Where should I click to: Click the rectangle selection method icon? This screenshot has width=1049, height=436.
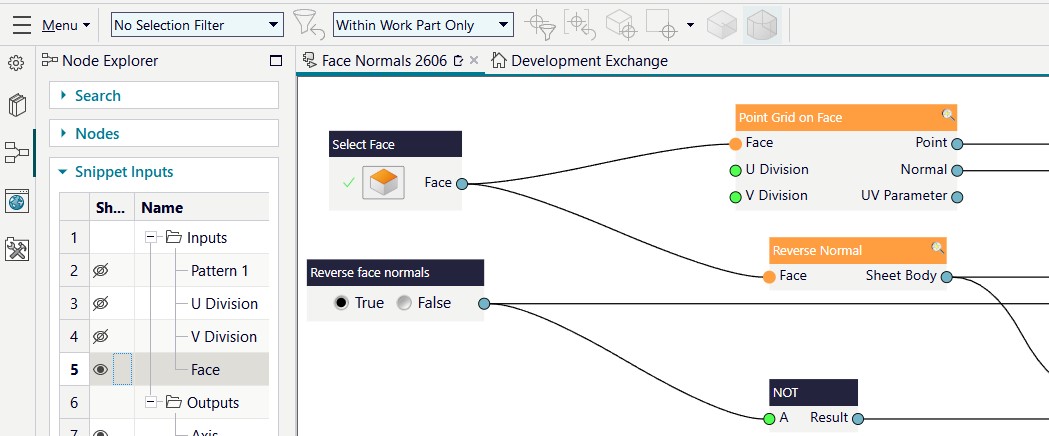(x=661, y=25)
